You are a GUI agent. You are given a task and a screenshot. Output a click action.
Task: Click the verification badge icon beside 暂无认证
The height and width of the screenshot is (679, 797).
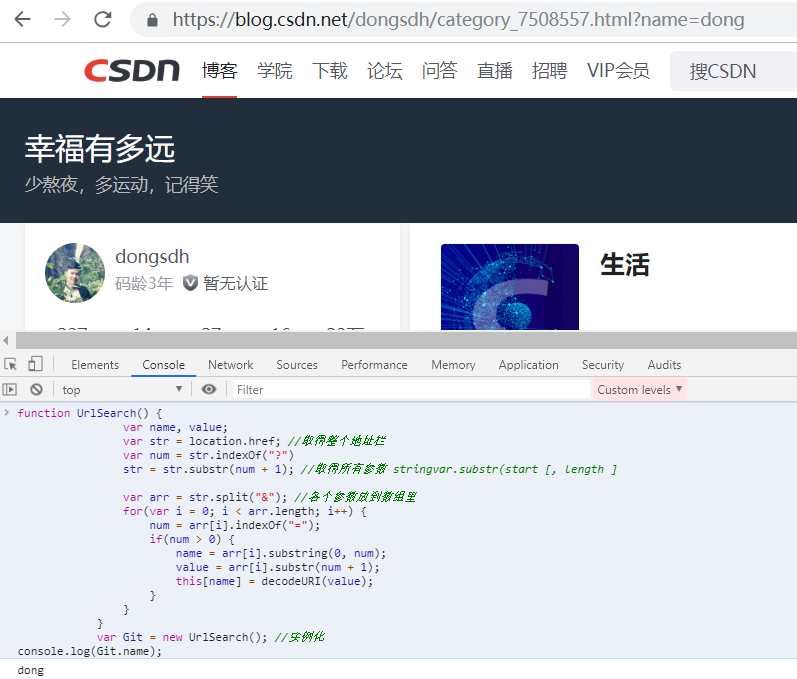tap(190, 283)
